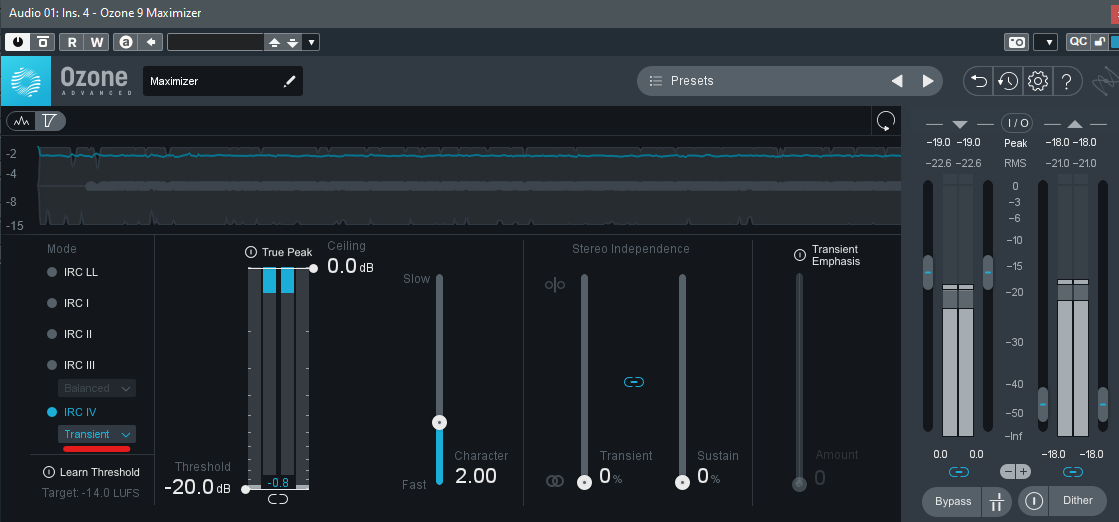Click the Ceiling 0.0 dB value
Image resolution: width=1119 pixels, height=522 pixels.
pos(350,266)
